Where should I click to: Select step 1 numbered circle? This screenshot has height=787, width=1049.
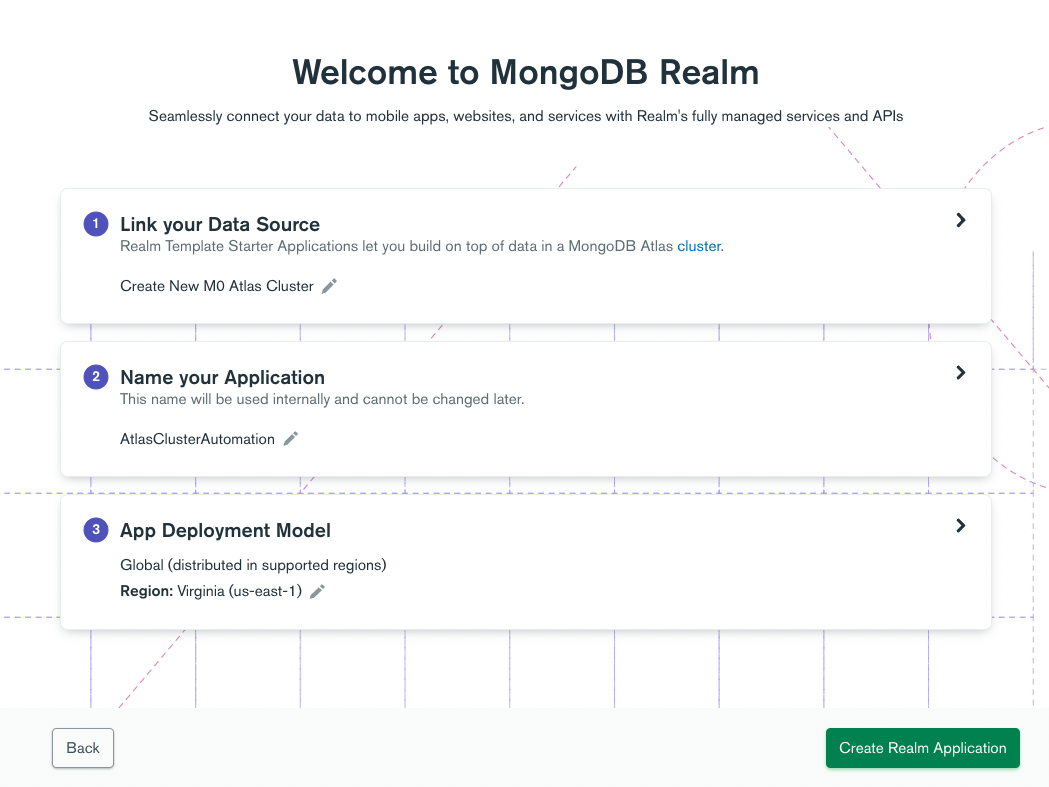(96, 224)
